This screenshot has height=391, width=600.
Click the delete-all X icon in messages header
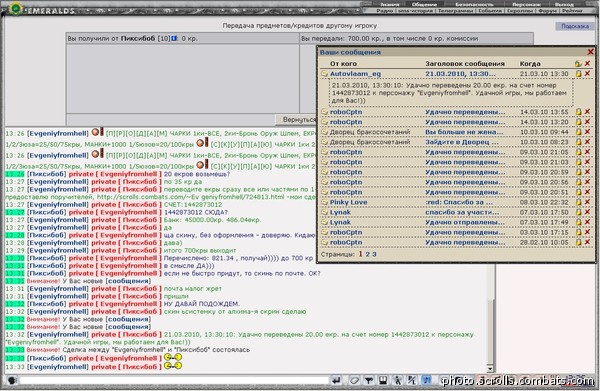[x=587, y=64]
